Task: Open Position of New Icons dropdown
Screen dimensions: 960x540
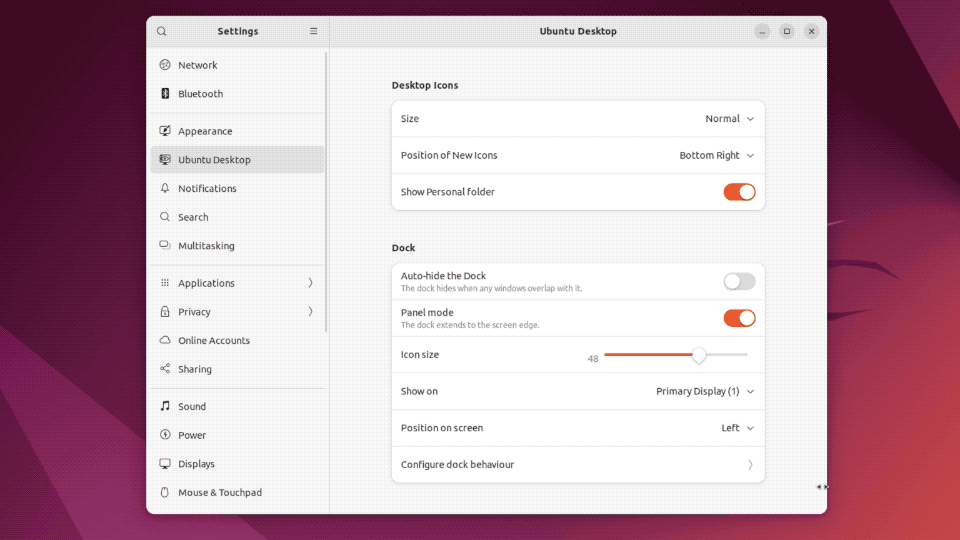Action: pos(716,156)
